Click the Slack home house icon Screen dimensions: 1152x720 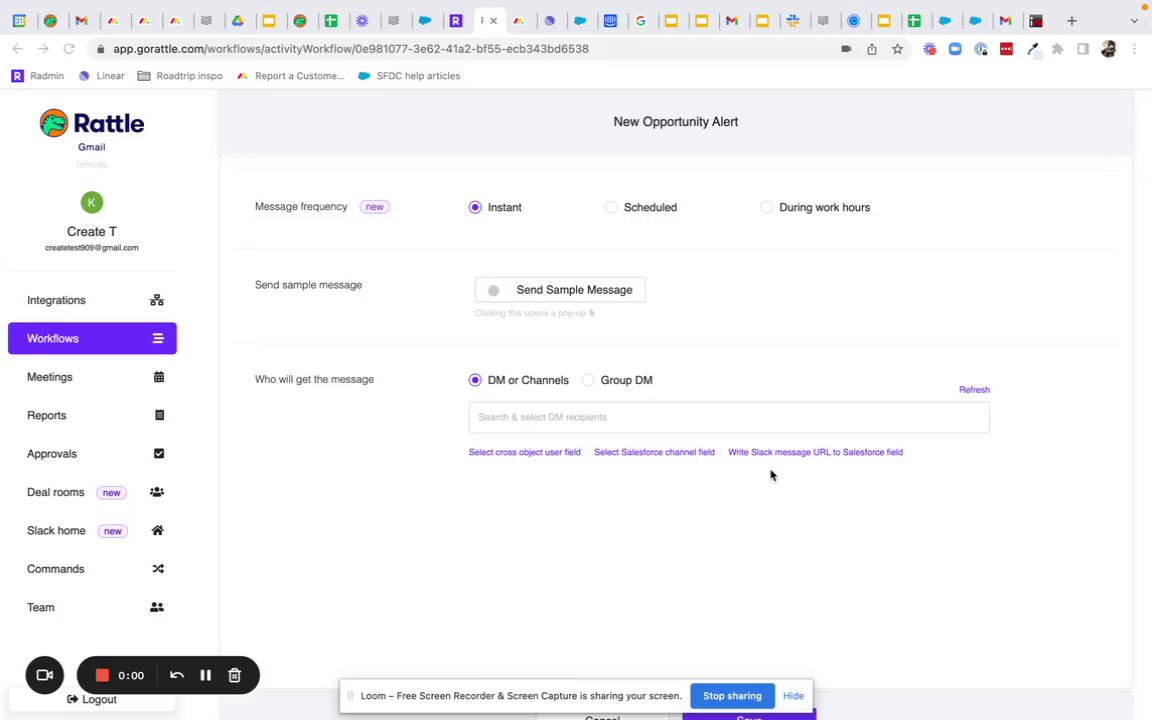tap(157, 531)
